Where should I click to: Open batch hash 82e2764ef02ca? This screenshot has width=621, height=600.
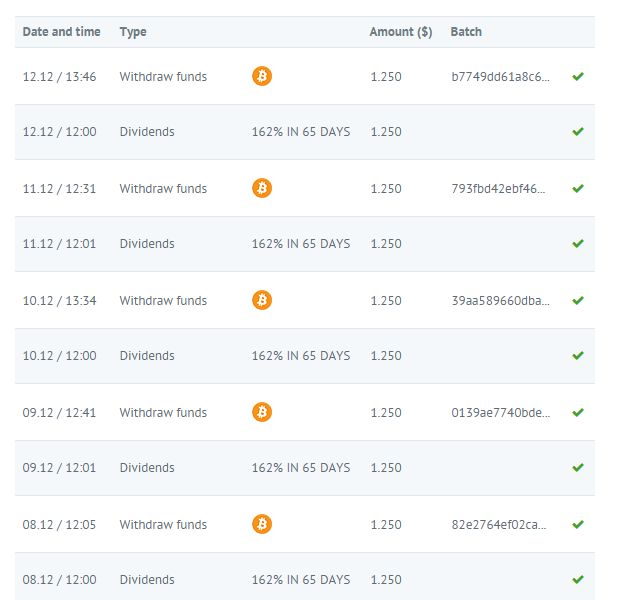pos(499,525)
